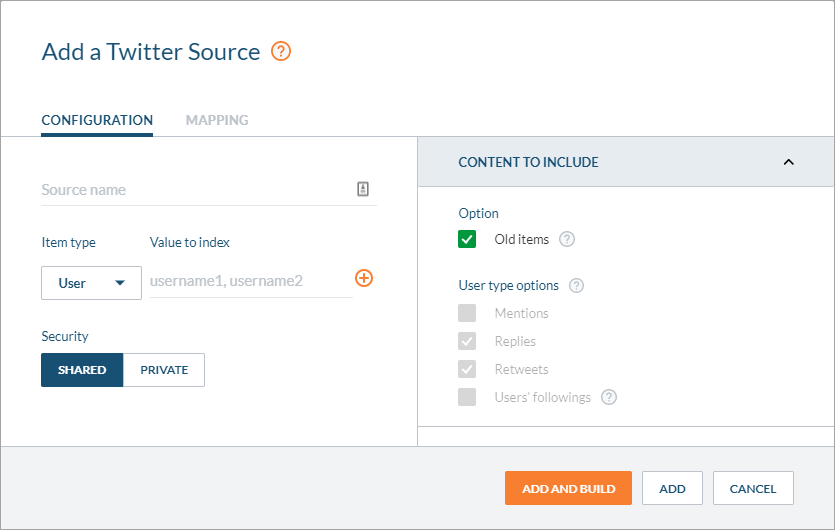The height and width of the screenshot is (530, 835).
Task: Select SHARED security option
Action: click(82, 370)
